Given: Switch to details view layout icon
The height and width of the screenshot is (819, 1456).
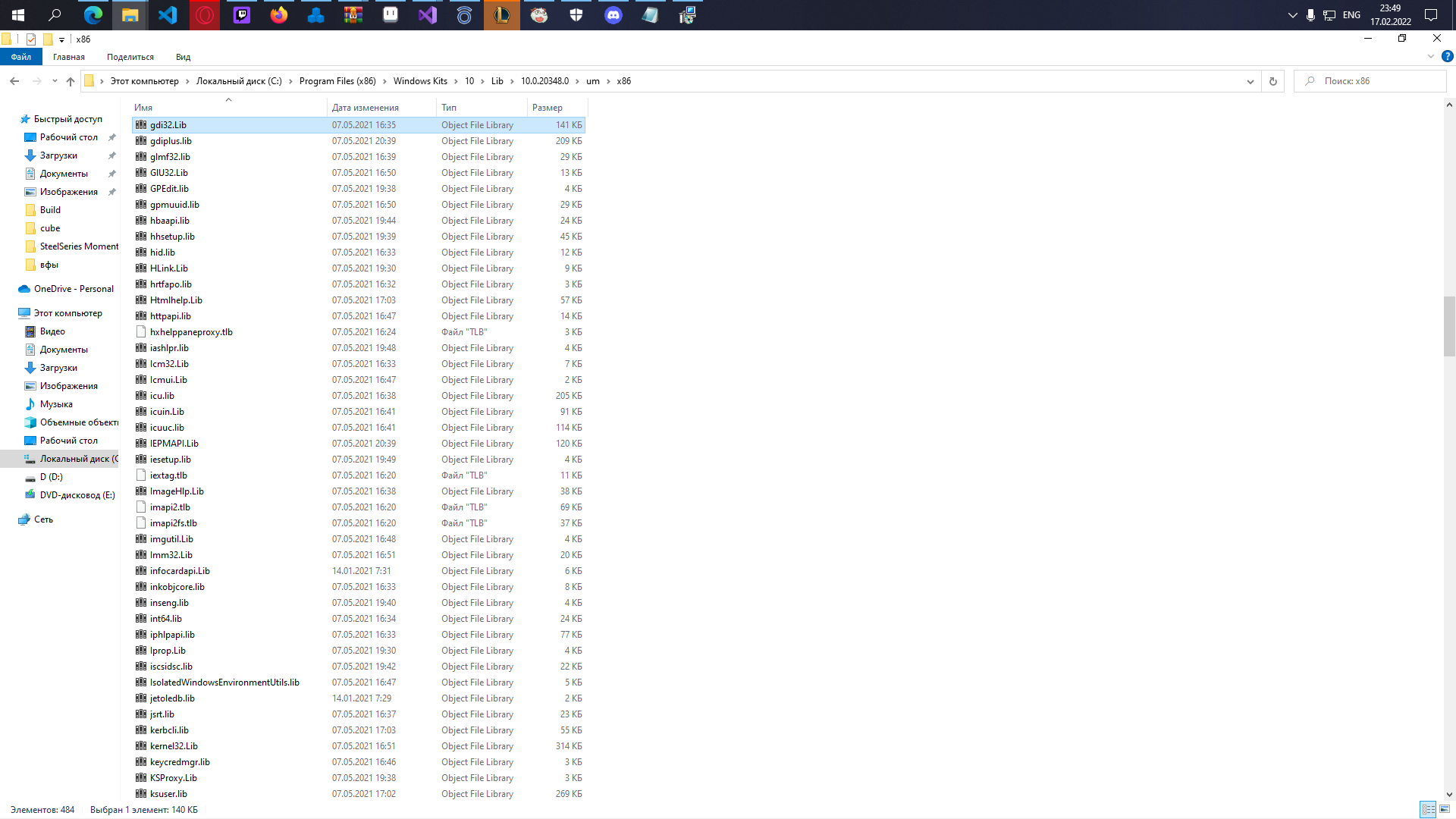Looking at the screenshot, I should pyautogui.click(x=1428, y=810).
